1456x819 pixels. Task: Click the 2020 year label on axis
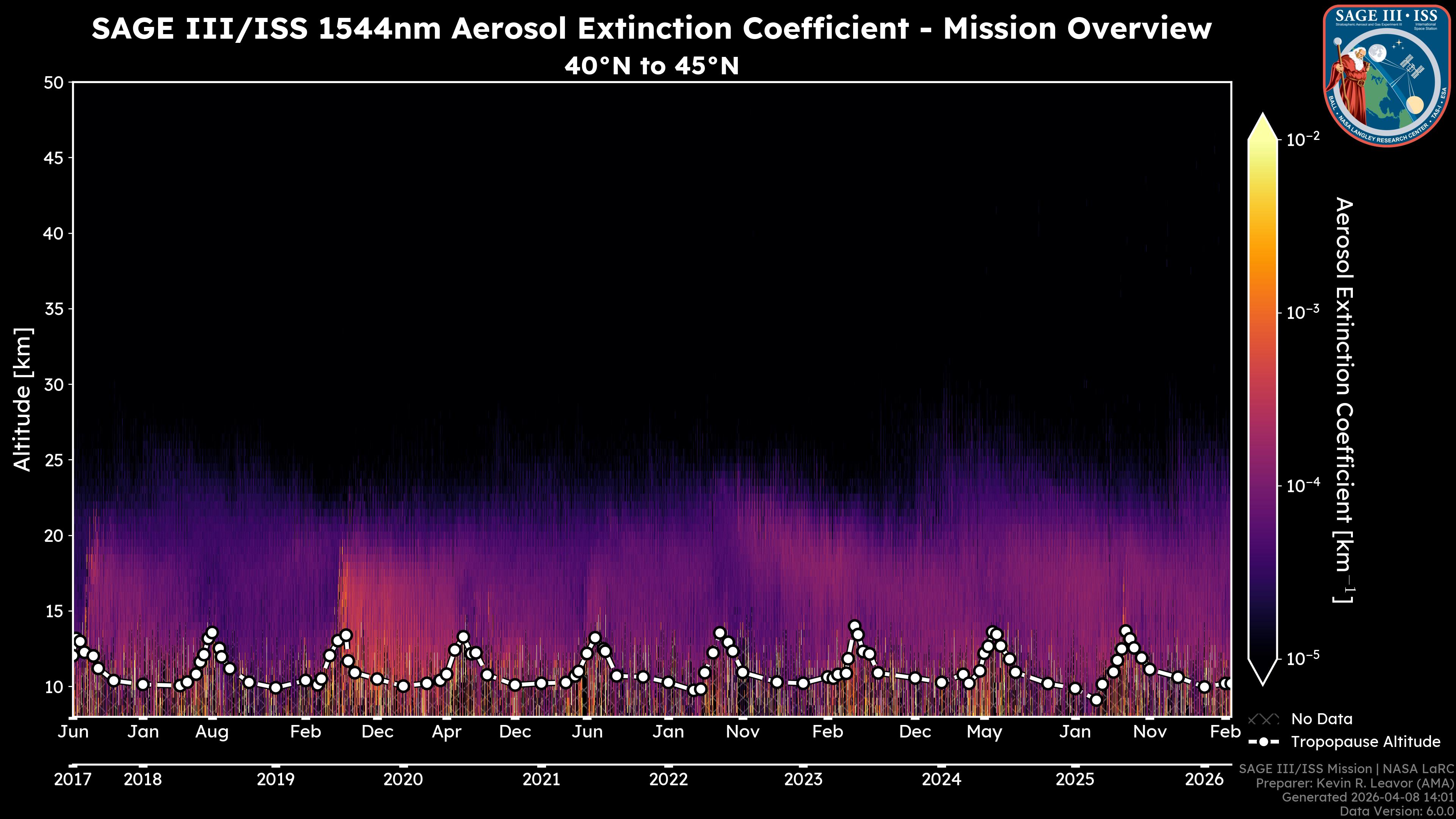click(403, 780)
